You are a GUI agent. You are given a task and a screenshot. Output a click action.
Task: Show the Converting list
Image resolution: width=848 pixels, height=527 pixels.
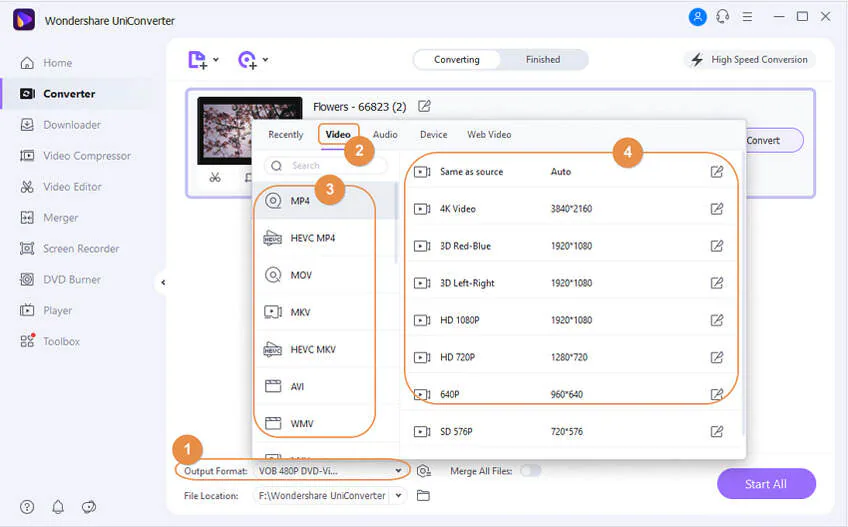(456, 60)
